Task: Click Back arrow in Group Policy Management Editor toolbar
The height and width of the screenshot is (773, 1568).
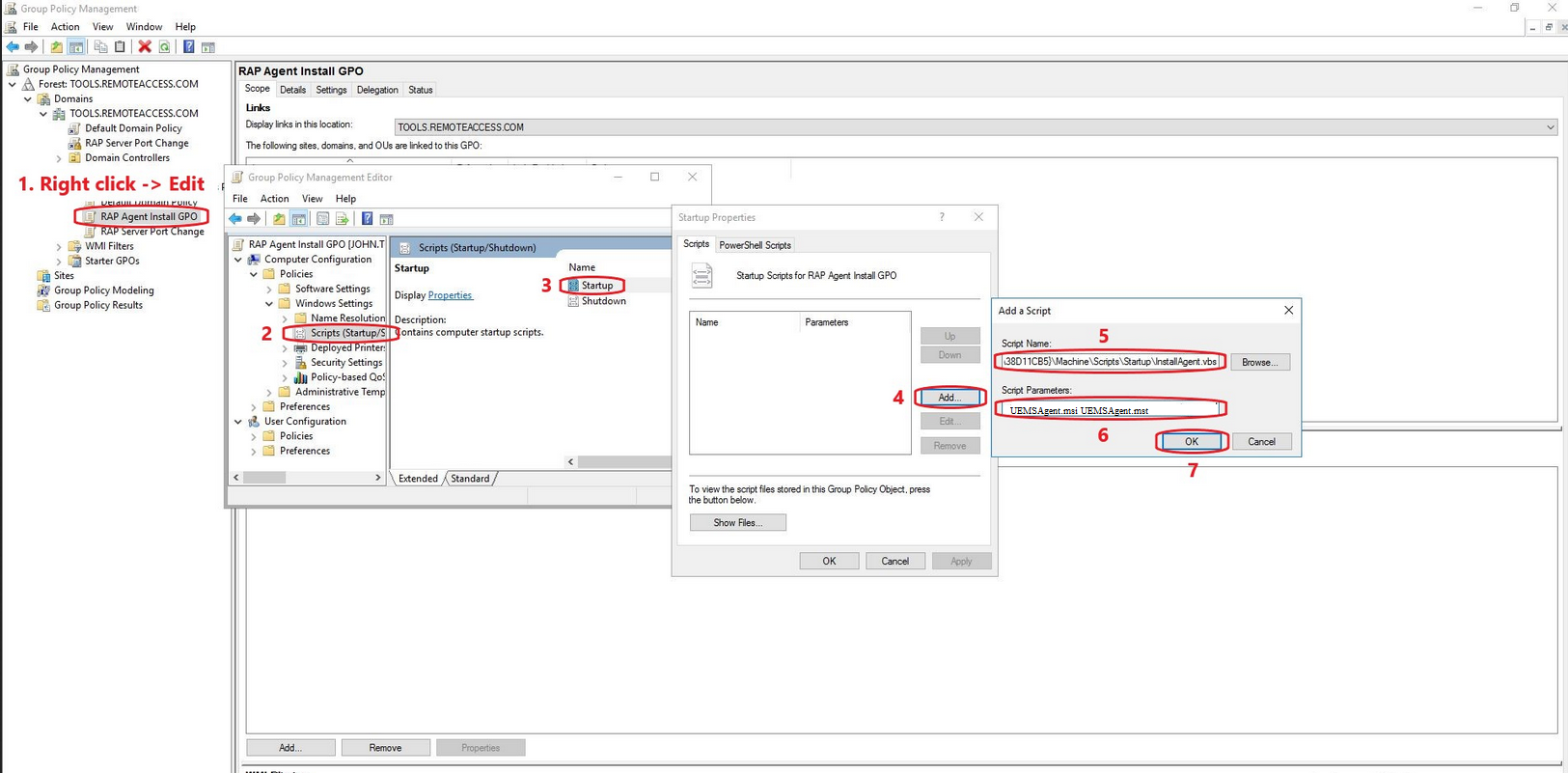Action: [235, 219]
